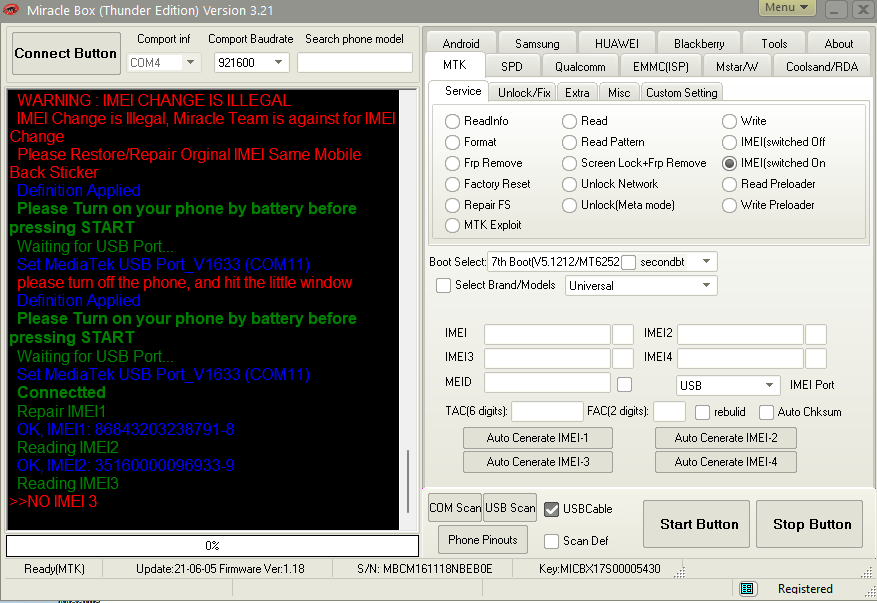Toggle the secondbt checkbox

(629, 262)
